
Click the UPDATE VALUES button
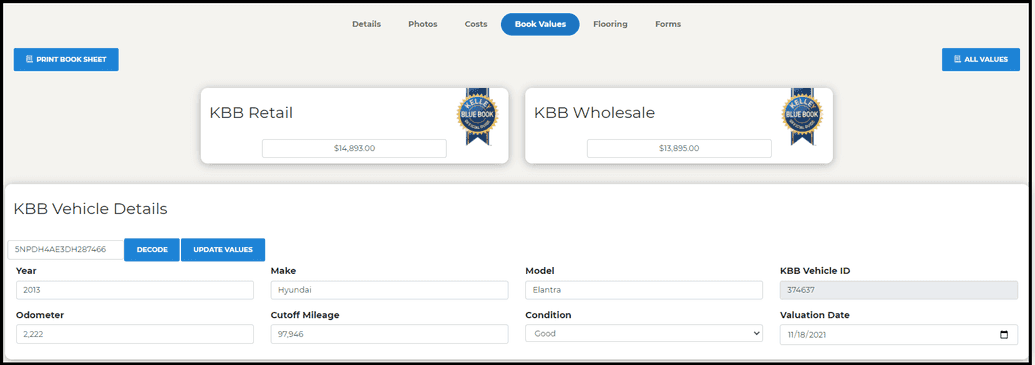point(222,250)
